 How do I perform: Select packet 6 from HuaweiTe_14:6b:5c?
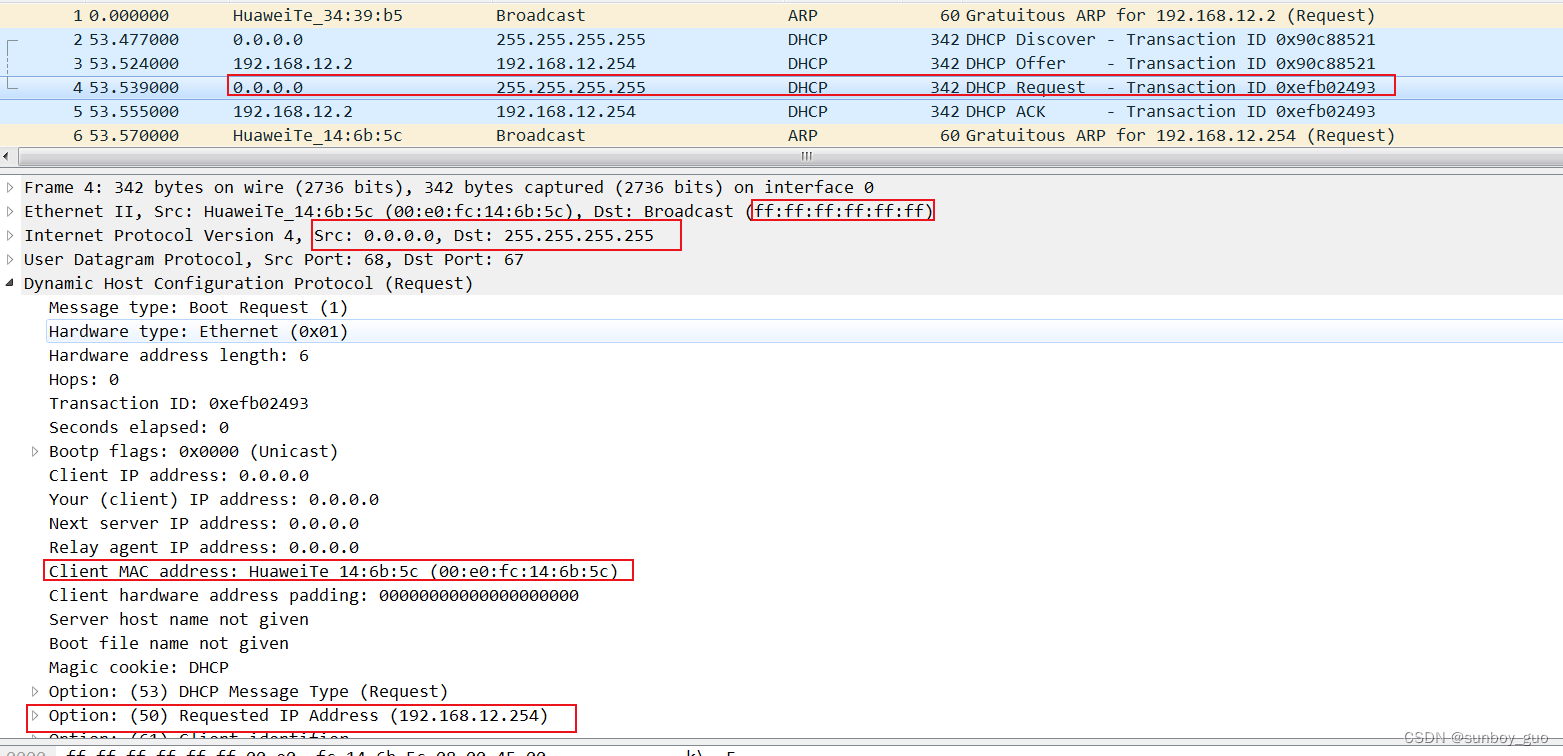pos(400,135)
